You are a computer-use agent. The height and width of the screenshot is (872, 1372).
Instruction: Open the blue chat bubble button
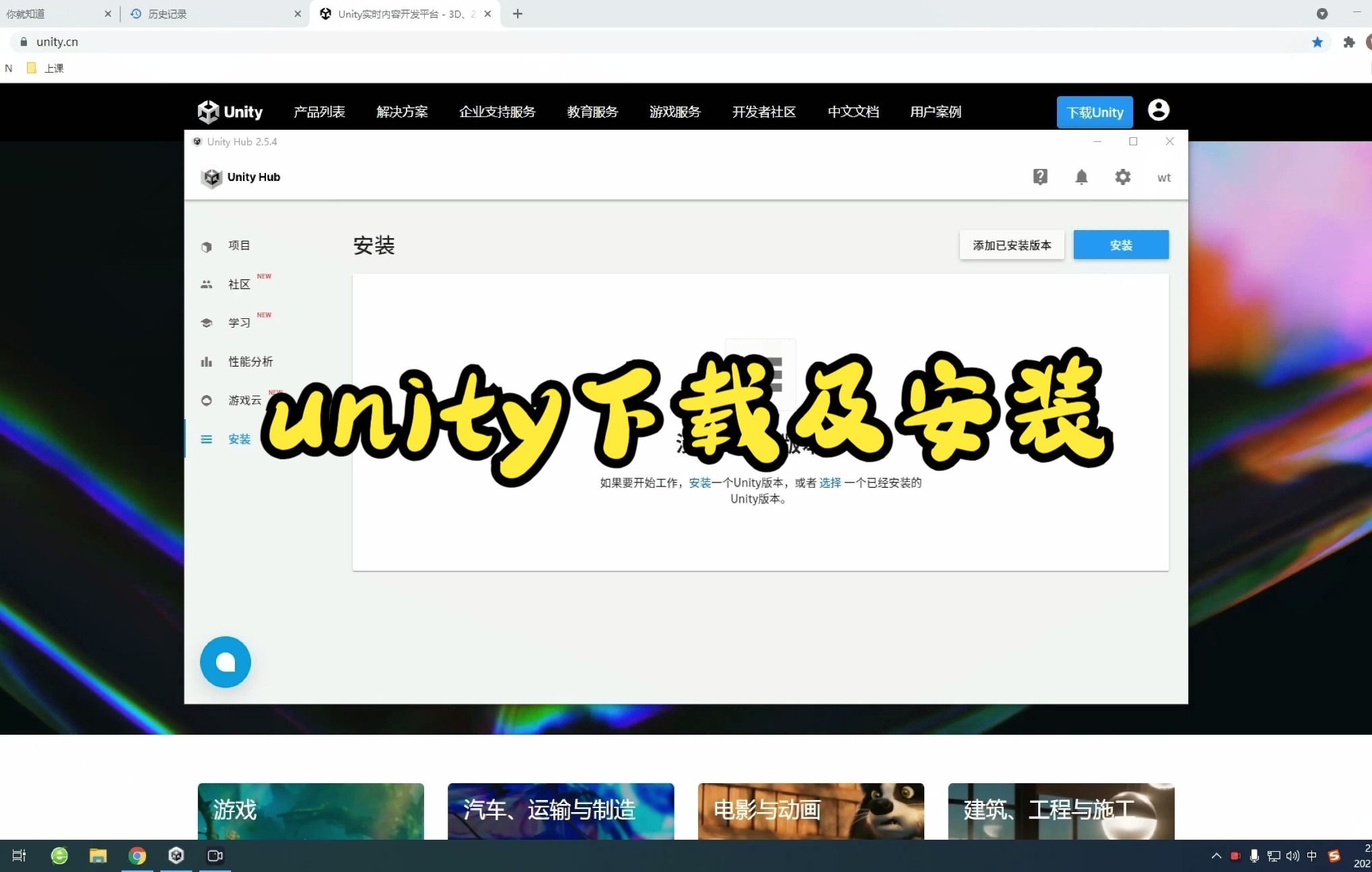226,662
